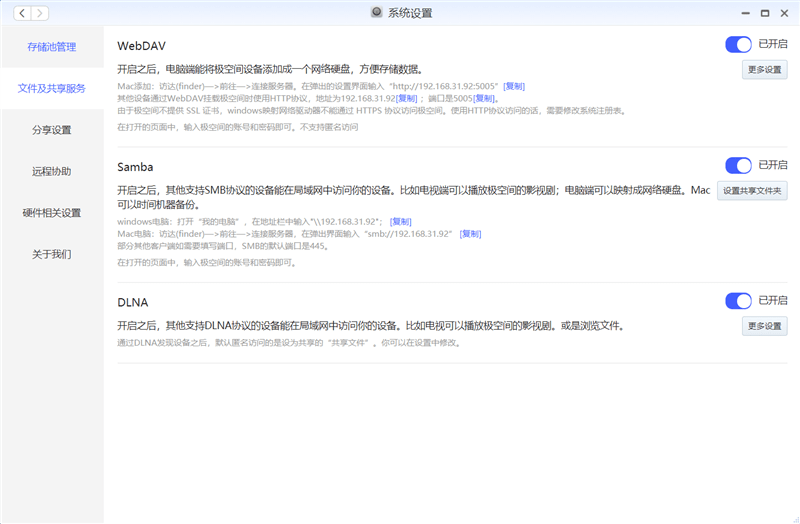
Task: Maximize the 系统设置 window
Action: click(765, 13)
